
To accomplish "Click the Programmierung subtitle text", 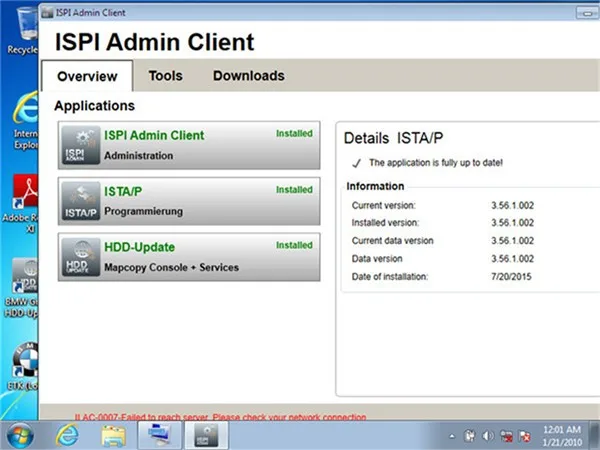I will (x=143, y=212).
